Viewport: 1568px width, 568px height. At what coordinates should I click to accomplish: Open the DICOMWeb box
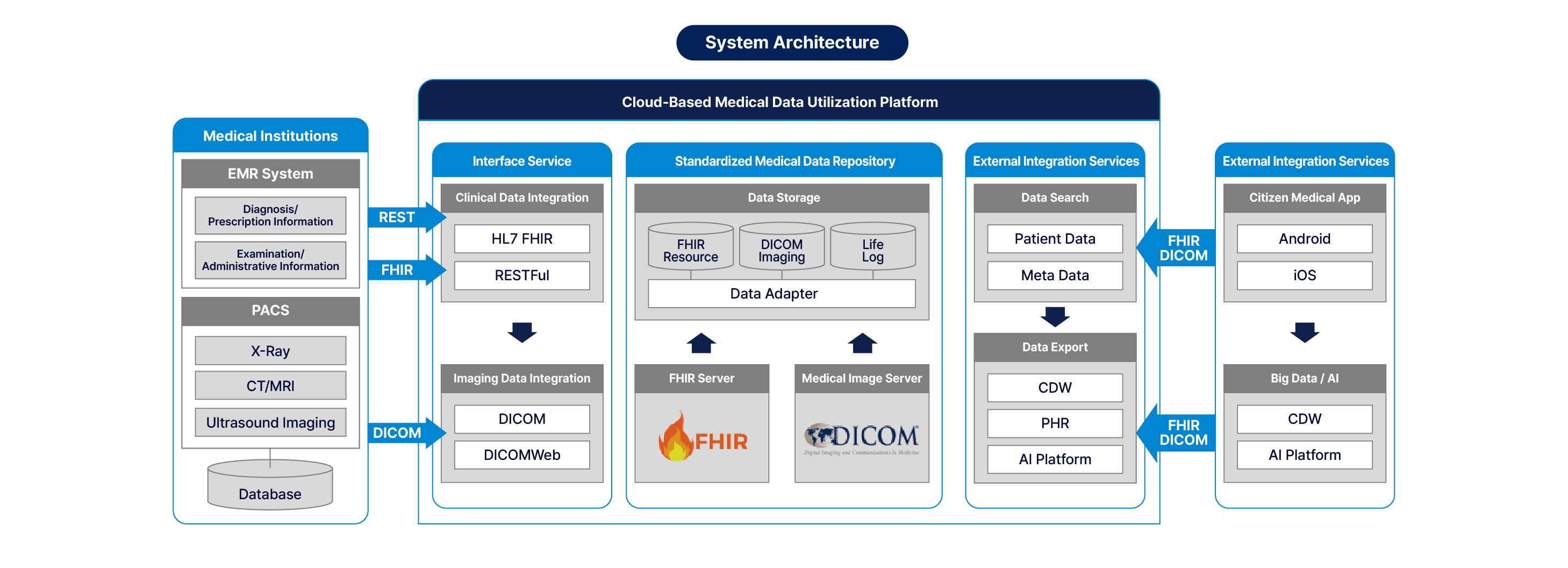click(x=521, y=455)
